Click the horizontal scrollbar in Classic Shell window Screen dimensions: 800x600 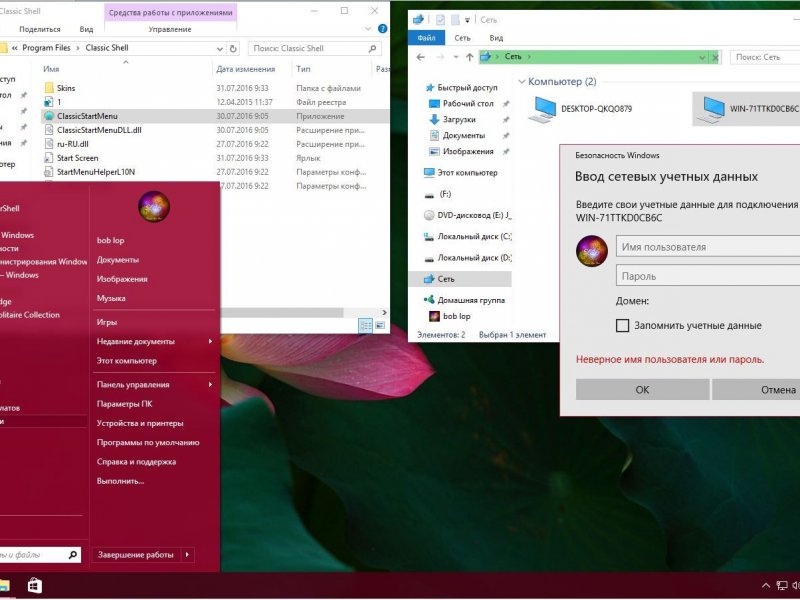click(x=282, y=312)
